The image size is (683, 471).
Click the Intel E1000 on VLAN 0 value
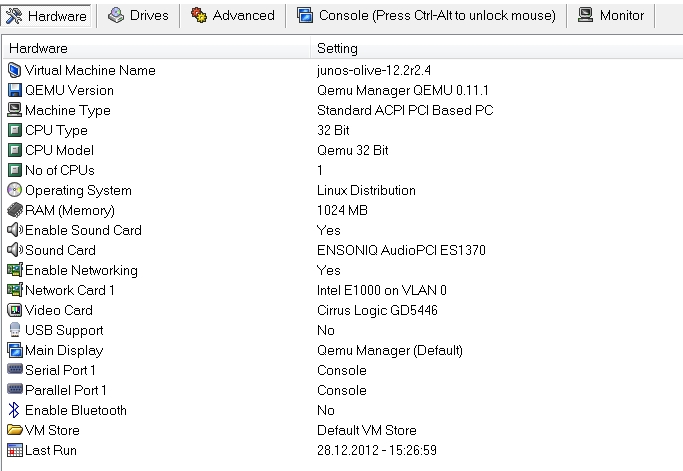(x=382, y=291)
